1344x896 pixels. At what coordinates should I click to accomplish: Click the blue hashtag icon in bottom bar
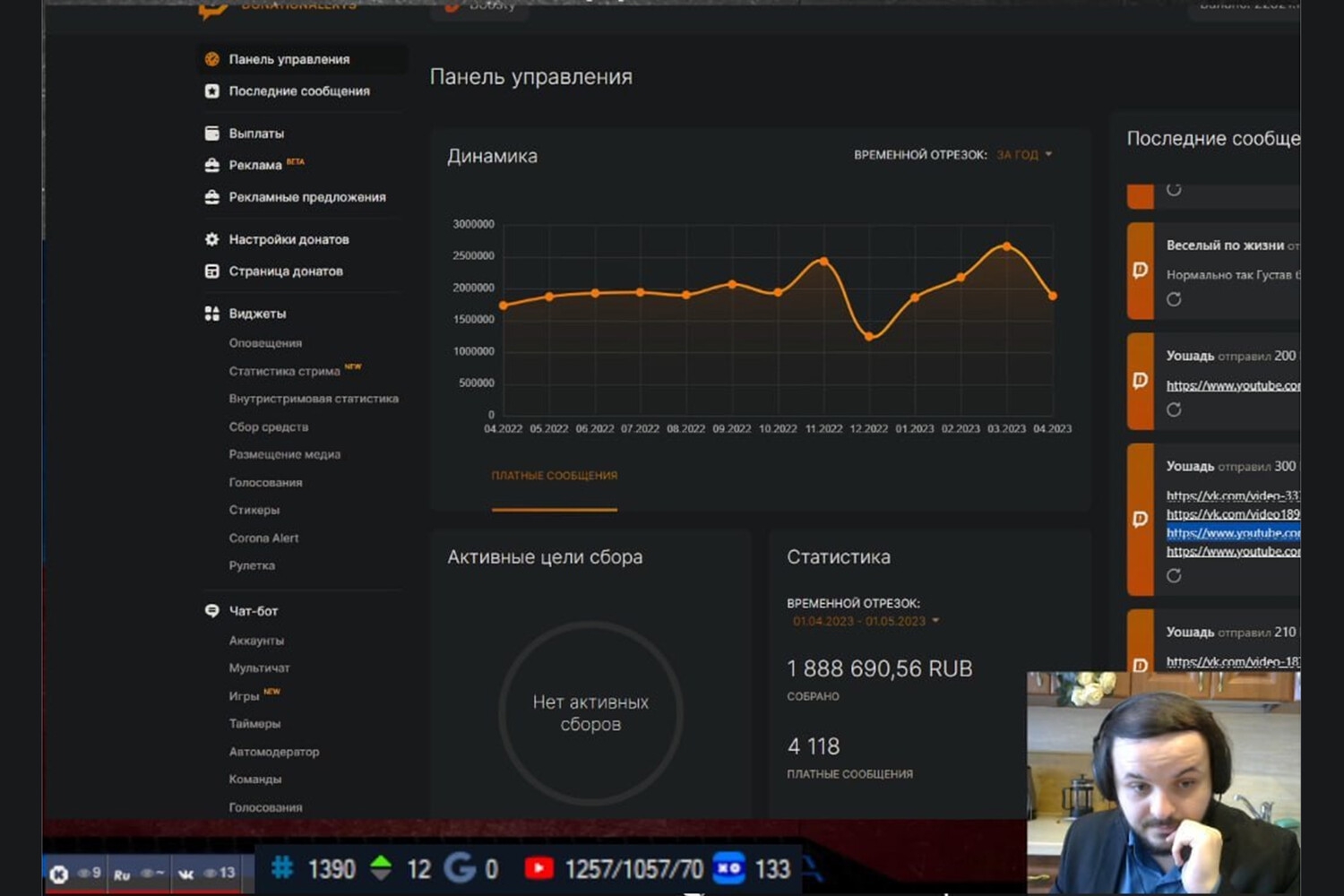[x=283, y=867]
